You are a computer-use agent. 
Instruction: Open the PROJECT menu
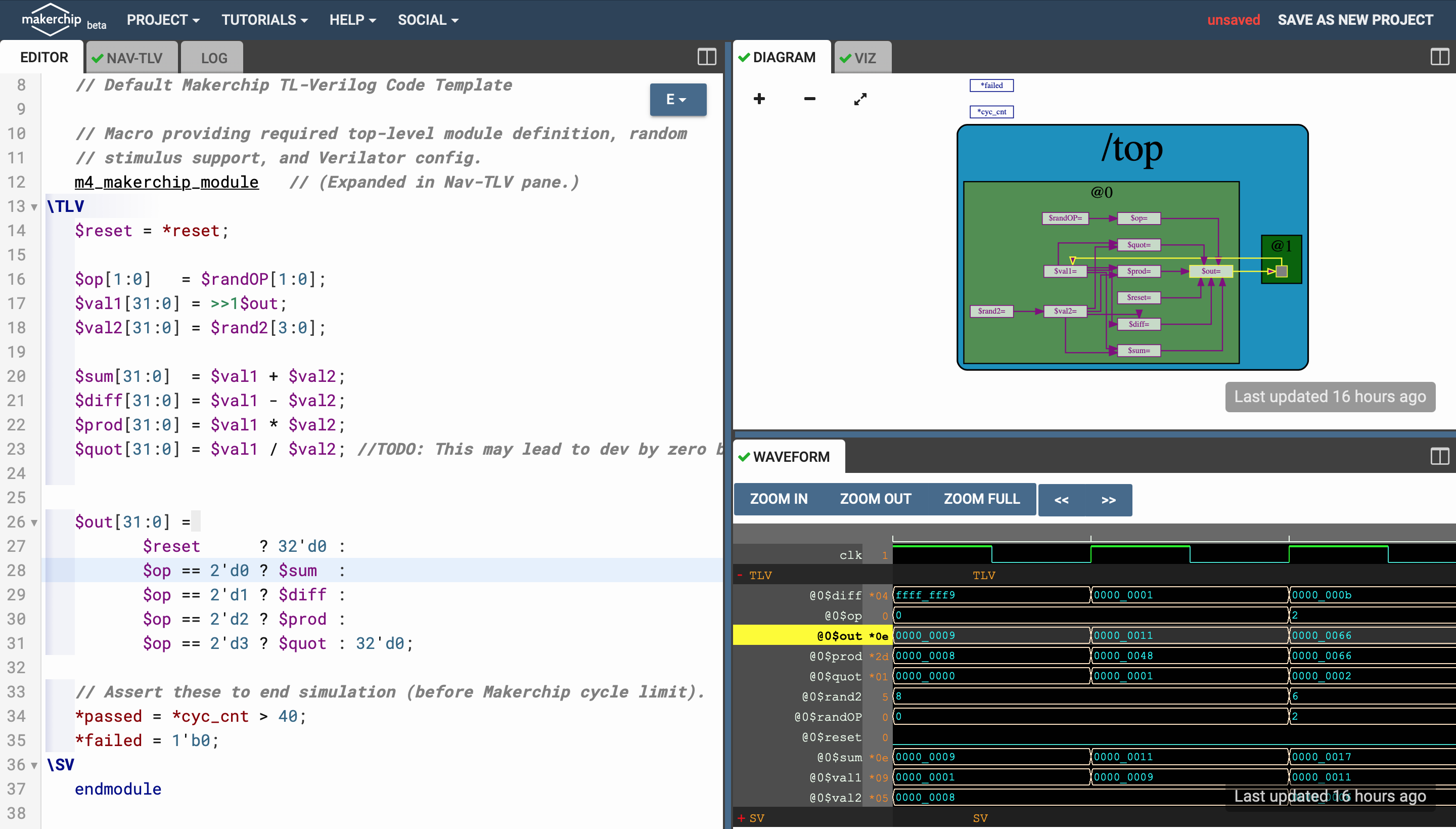(163, 20)
